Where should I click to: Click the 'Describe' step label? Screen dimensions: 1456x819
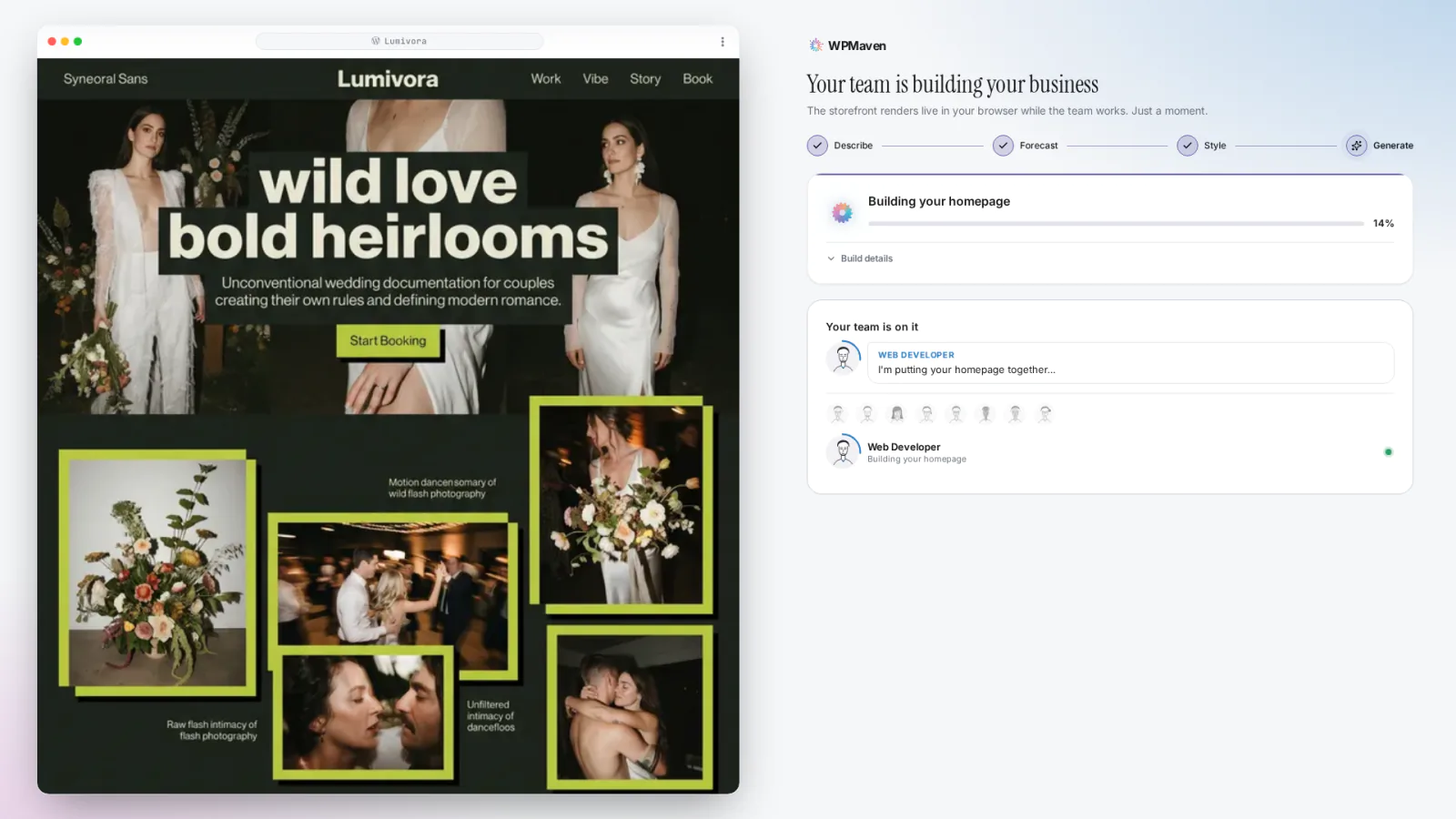(x=854, y=146)
